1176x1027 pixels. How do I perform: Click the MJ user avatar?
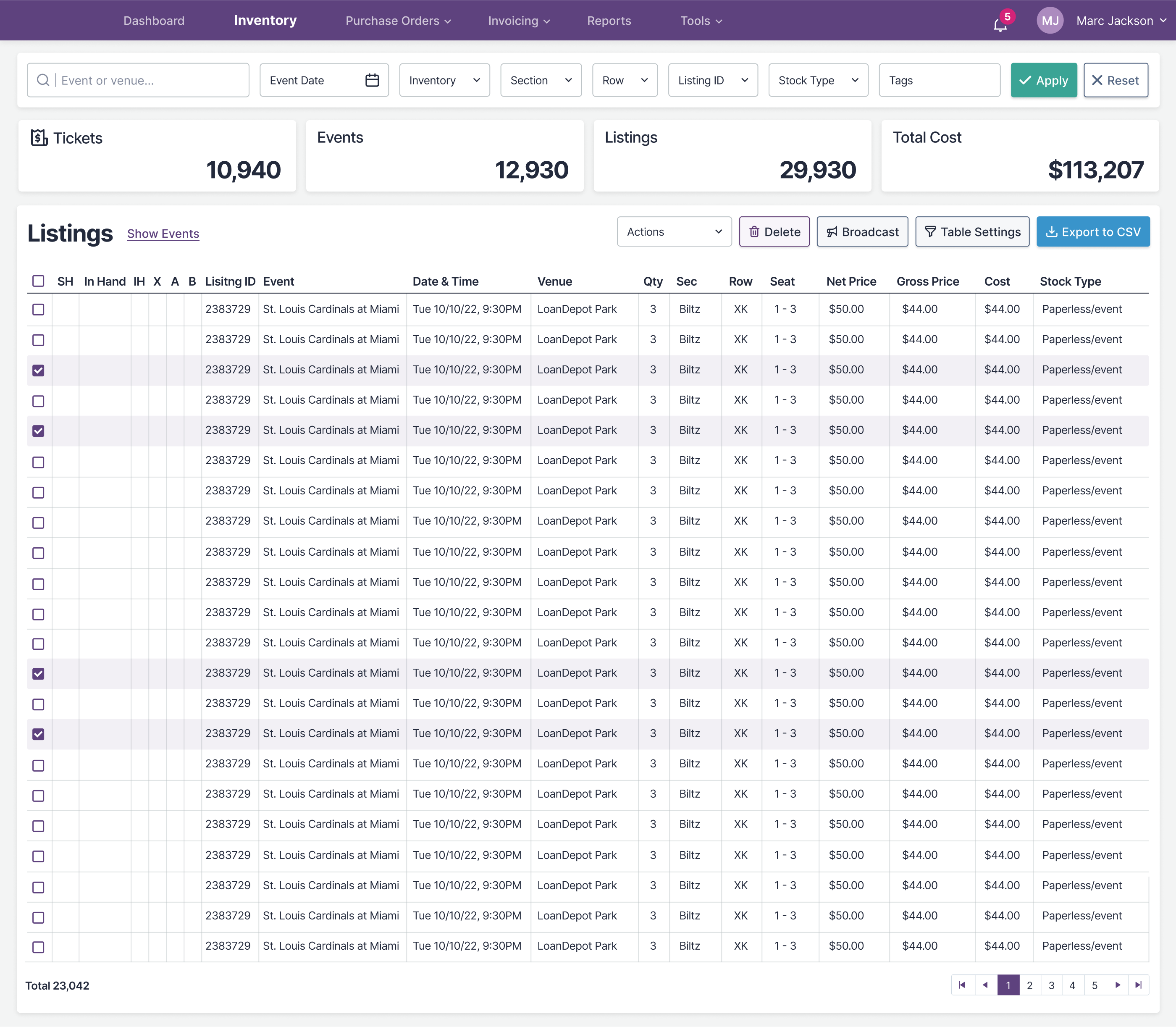1050,21
